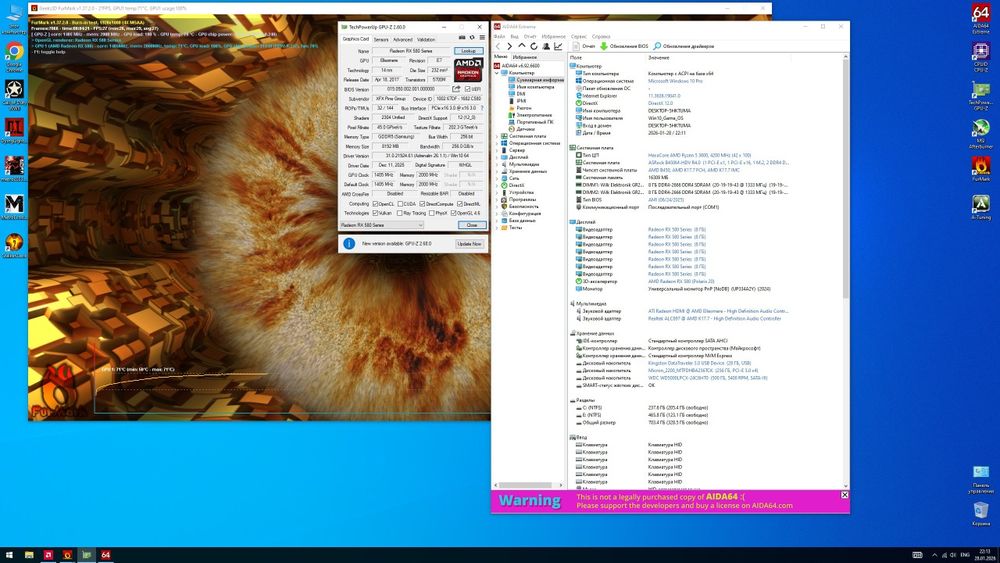Click the AIDA64 forward navigation arrow

click(x=509, y=47)
